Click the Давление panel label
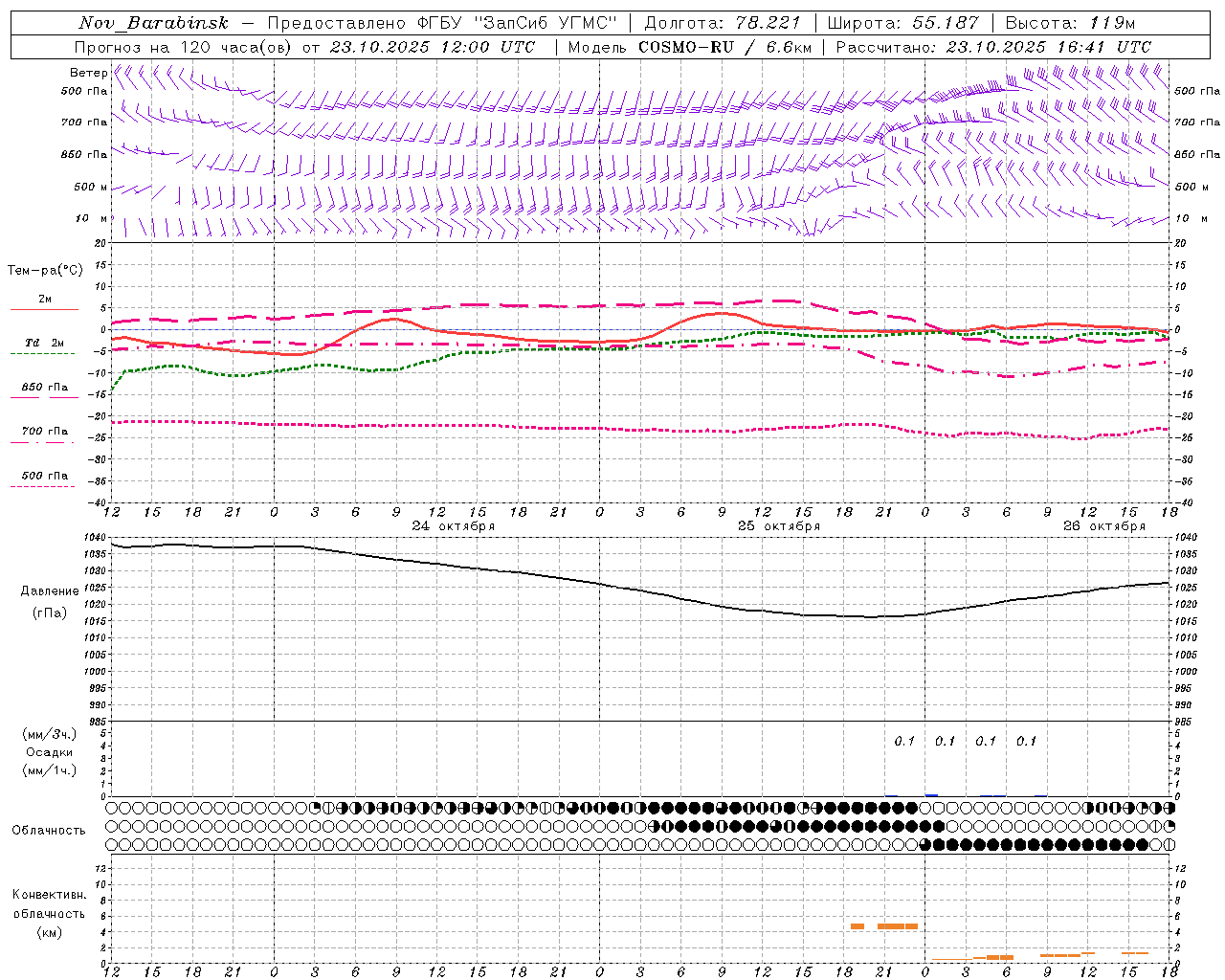The height and width of the screenshot is (980, 1225). click(50, 591)
